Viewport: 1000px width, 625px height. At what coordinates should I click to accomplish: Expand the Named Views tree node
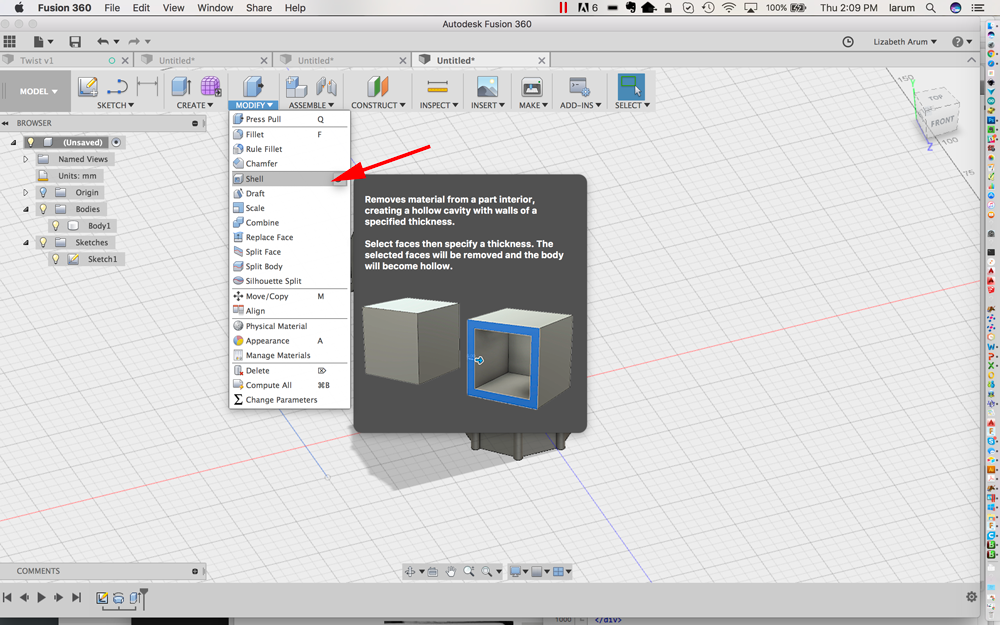[26, 159]
